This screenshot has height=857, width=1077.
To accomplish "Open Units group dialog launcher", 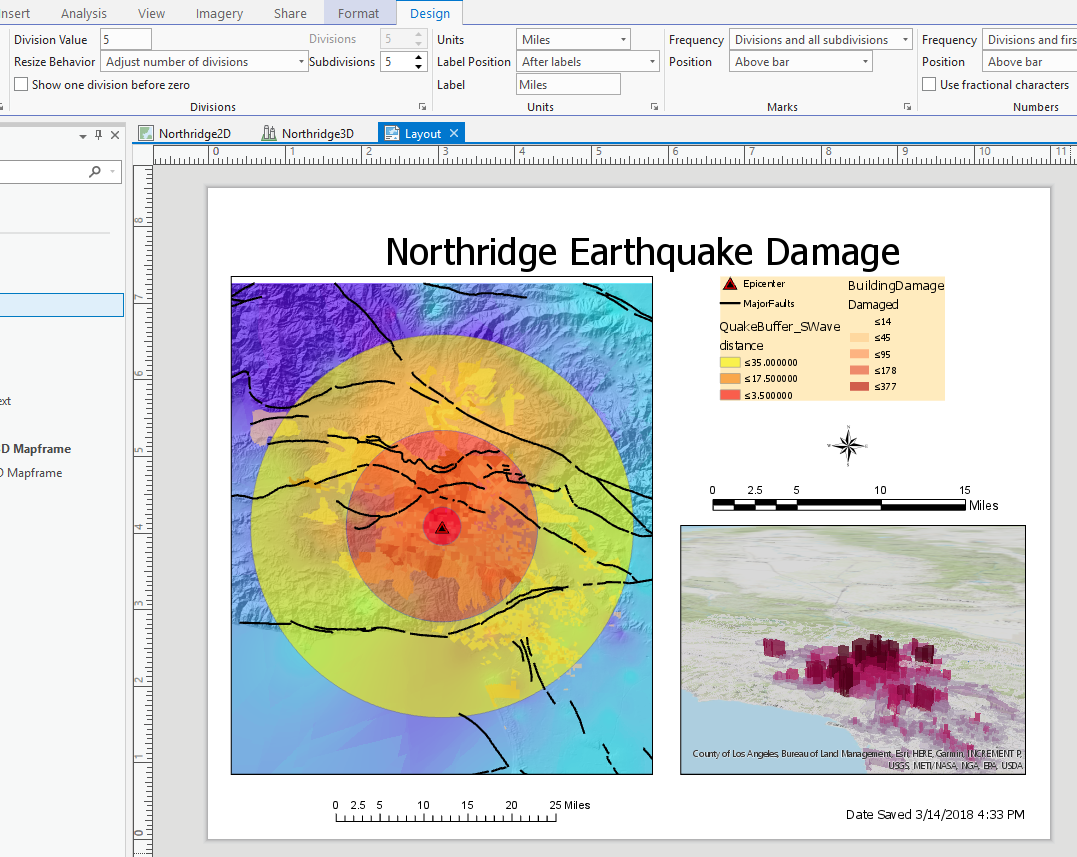I will pos(654,107).
